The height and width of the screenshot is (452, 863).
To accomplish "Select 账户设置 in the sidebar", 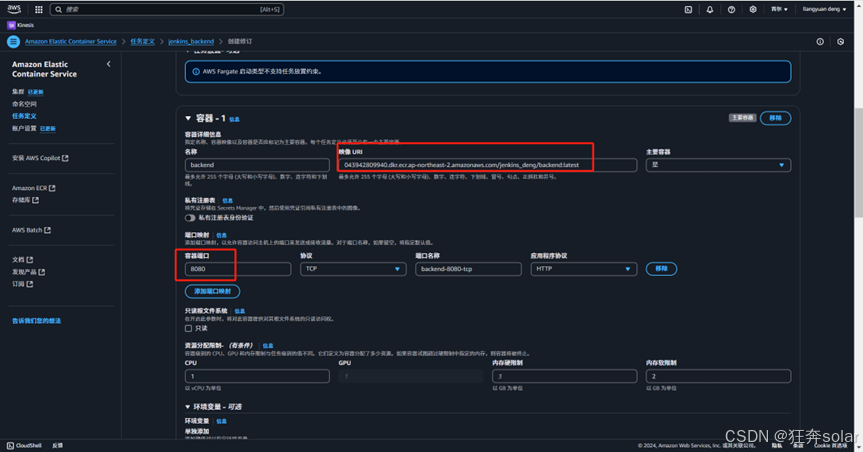I will 24,128.
